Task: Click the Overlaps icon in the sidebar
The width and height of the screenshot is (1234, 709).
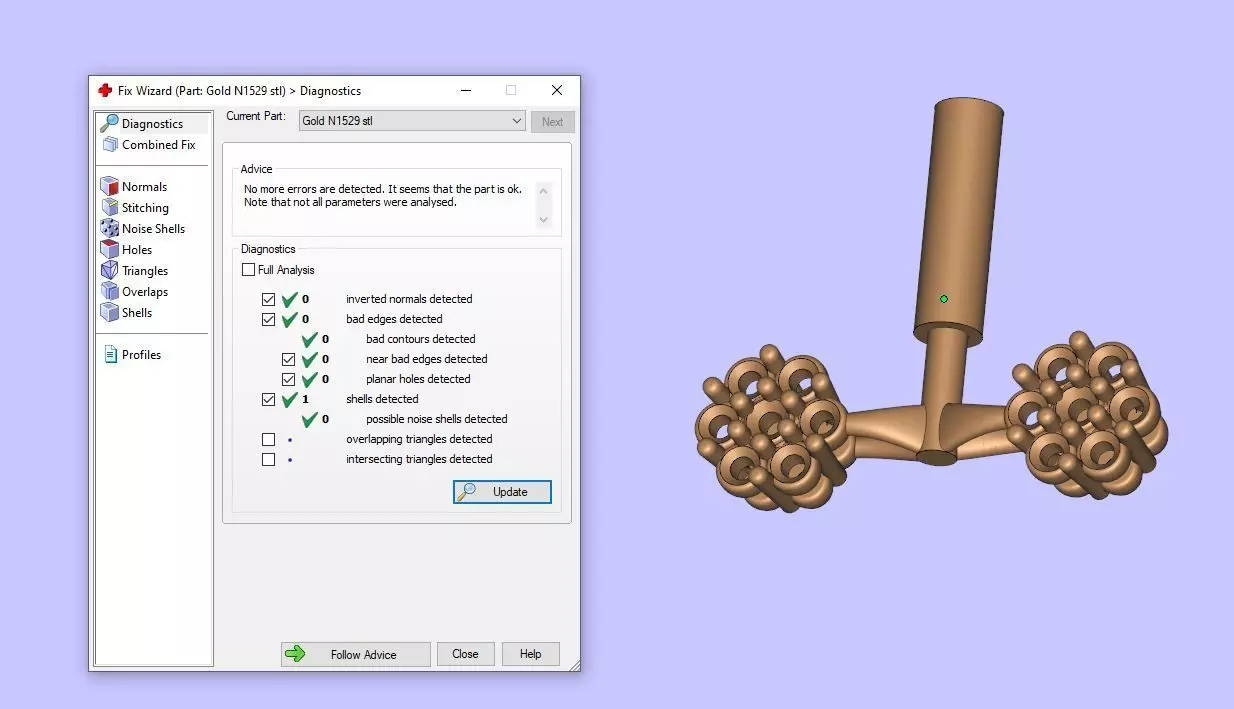Action: 109,292
